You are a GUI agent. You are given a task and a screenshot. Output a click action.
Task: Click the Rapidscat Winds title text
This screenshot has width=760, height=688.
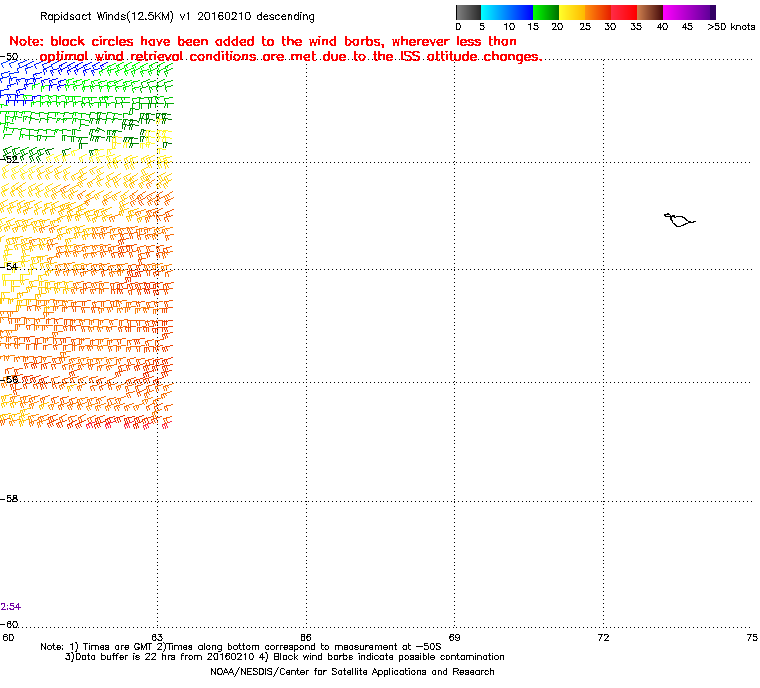[177, 16]
